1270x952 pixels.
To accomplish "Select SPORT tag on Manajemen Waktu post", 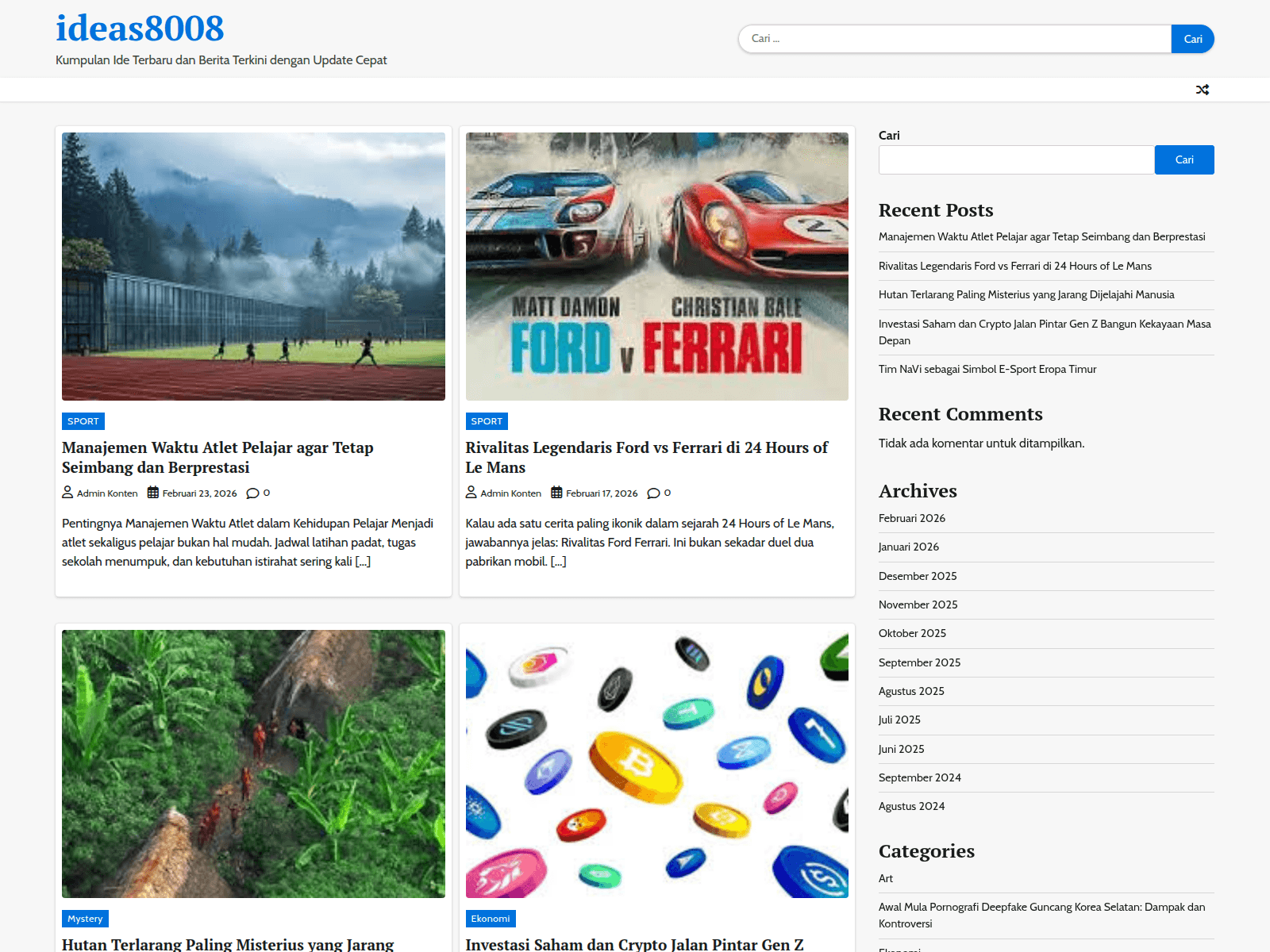I will click(x=83, y=421).
